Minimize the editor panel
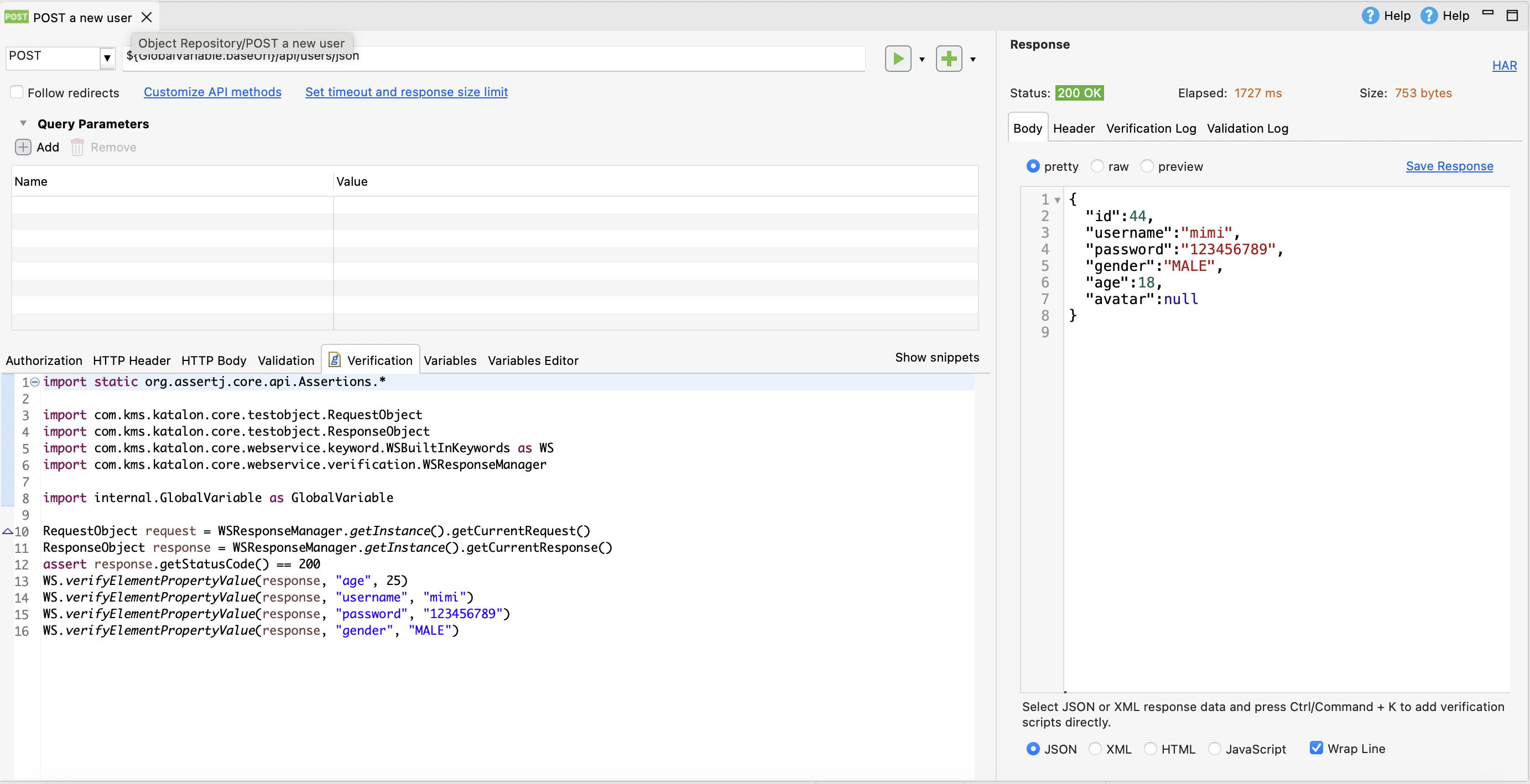This screenshot has height=784, width=1530. [1487, 13]
